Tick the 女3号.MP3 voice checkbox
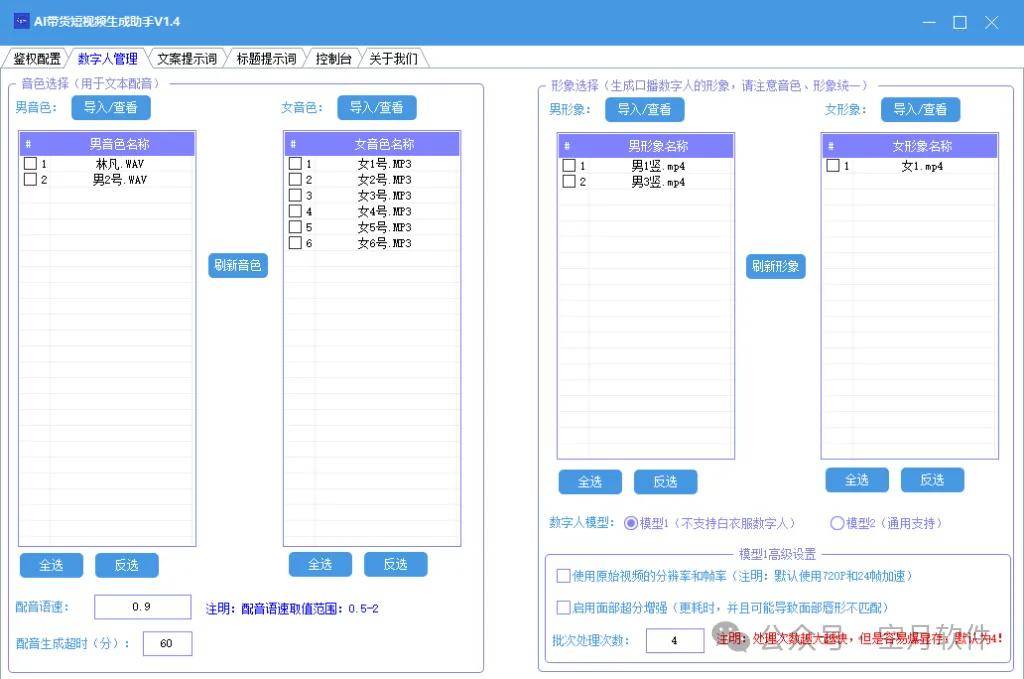Viewport: 1024px width, 679px height. (x=295, y=196)
